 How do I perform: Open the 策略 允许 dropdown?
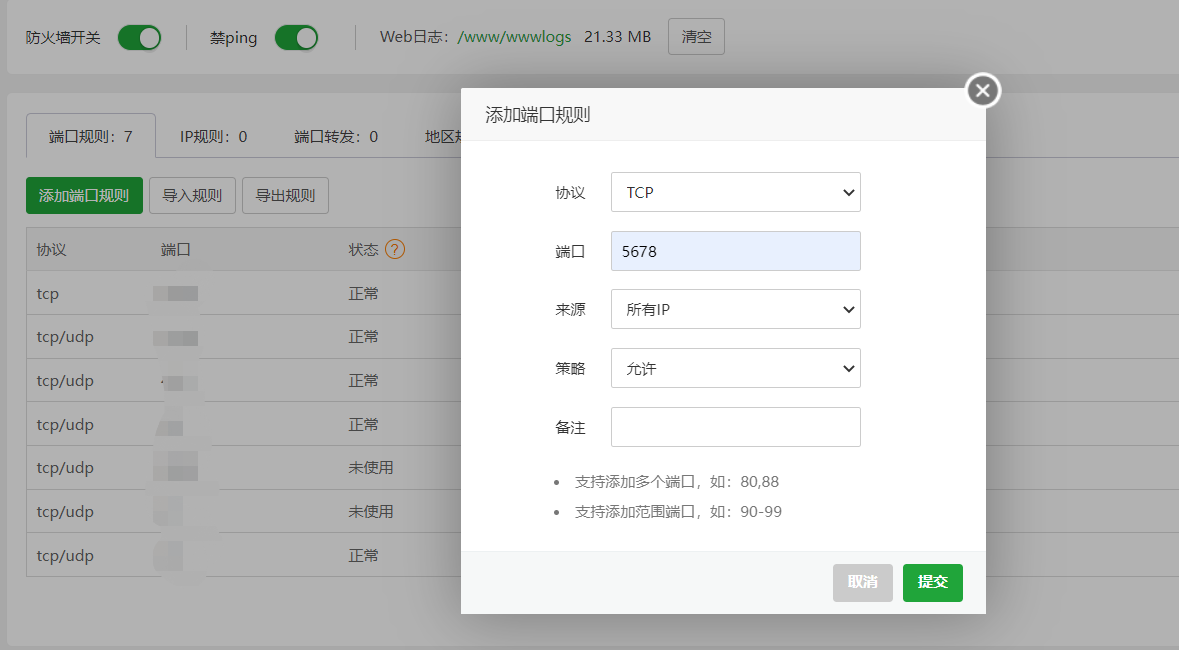tap(735, 368)
